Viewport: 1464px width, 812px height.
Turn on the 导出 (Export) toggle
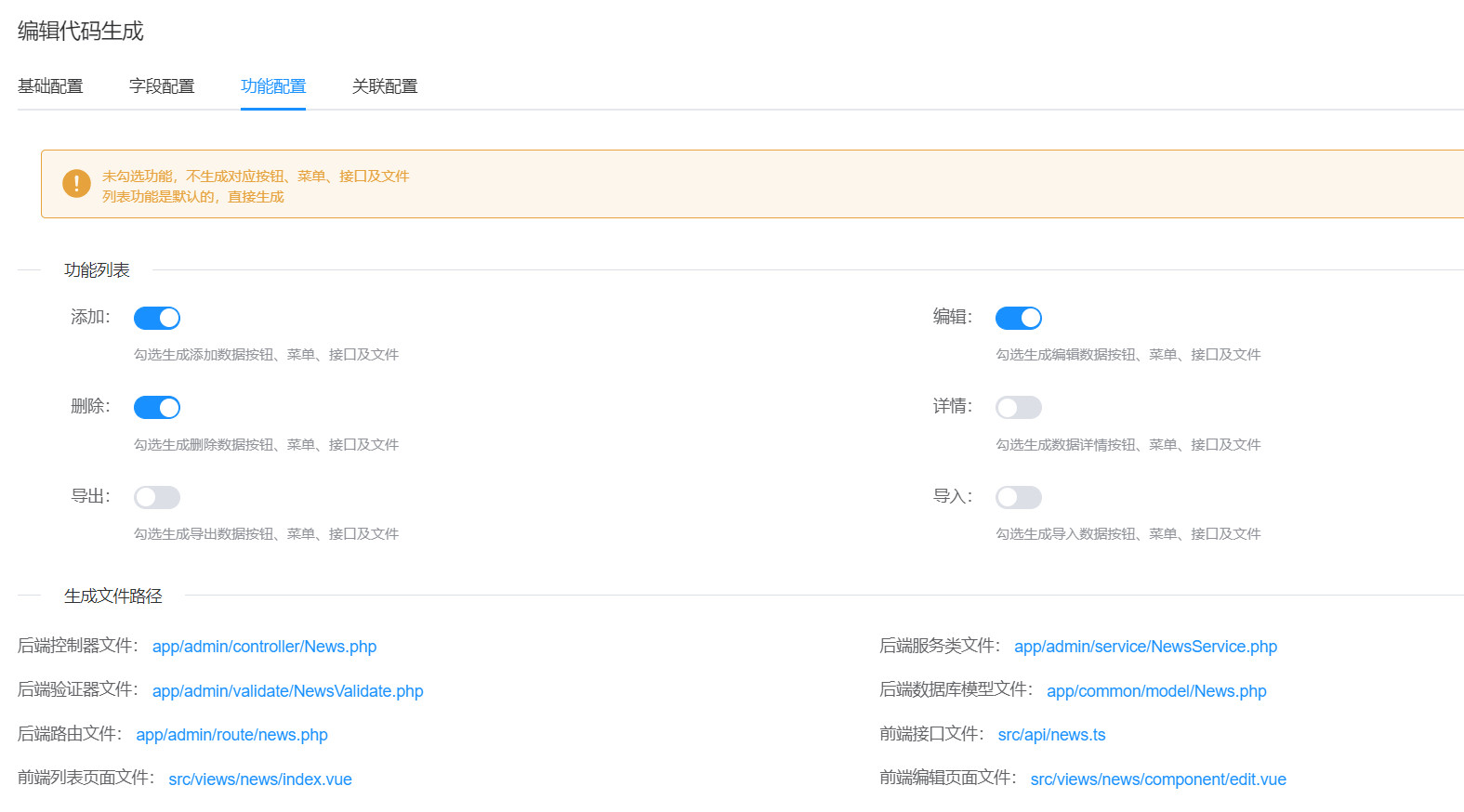click(157, 498)
